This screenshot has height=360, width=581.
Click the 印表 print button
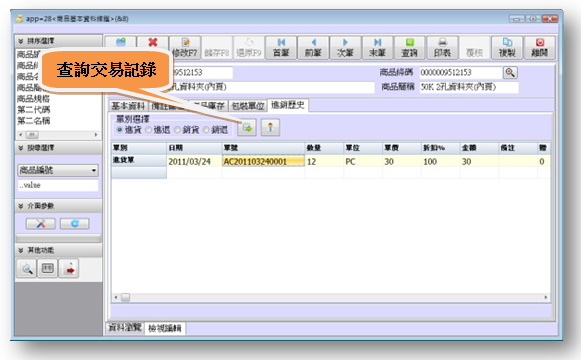click(442, 47)
